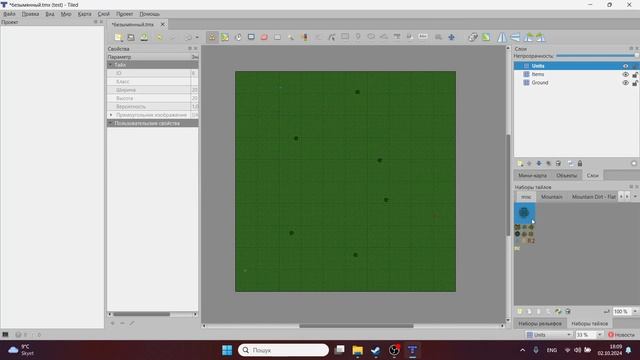Open tileset zoom 100 % combo box
This screenshot has height=360, width=640.
pyautogui.click(x=625, y=311)
